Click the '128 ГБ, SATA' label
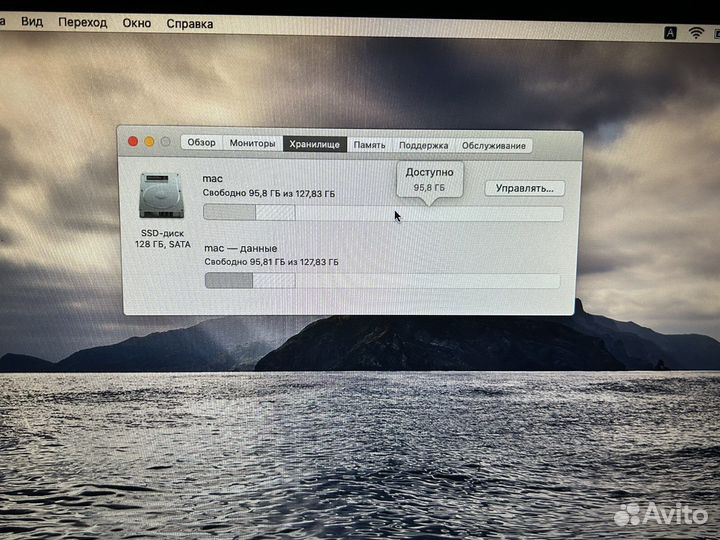The image size is (720, 540). click(163, 244)
